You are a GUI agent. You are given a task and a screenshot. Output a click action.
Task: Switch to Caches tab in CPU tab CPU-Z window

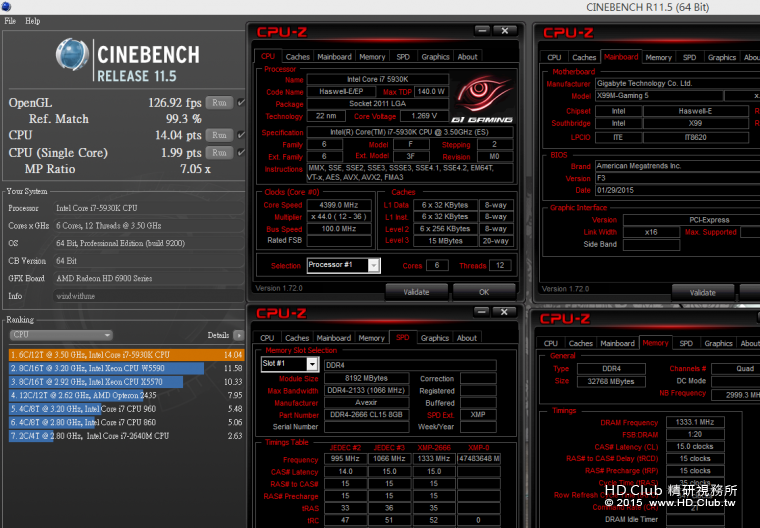pos(297,57)
